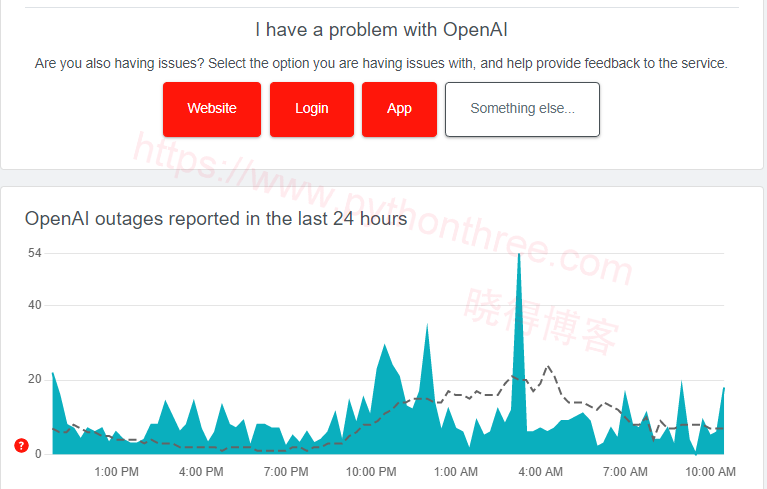Click the 20 value on the y-axis
This screenshot has height=489, width=767.
click(x=35, y=379)
